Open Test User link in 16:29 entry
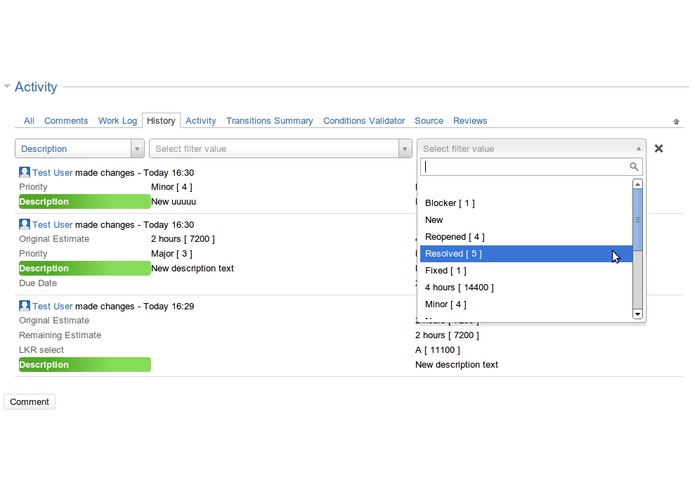This screenshot has height=494, width=695. (x=52, y=306)
